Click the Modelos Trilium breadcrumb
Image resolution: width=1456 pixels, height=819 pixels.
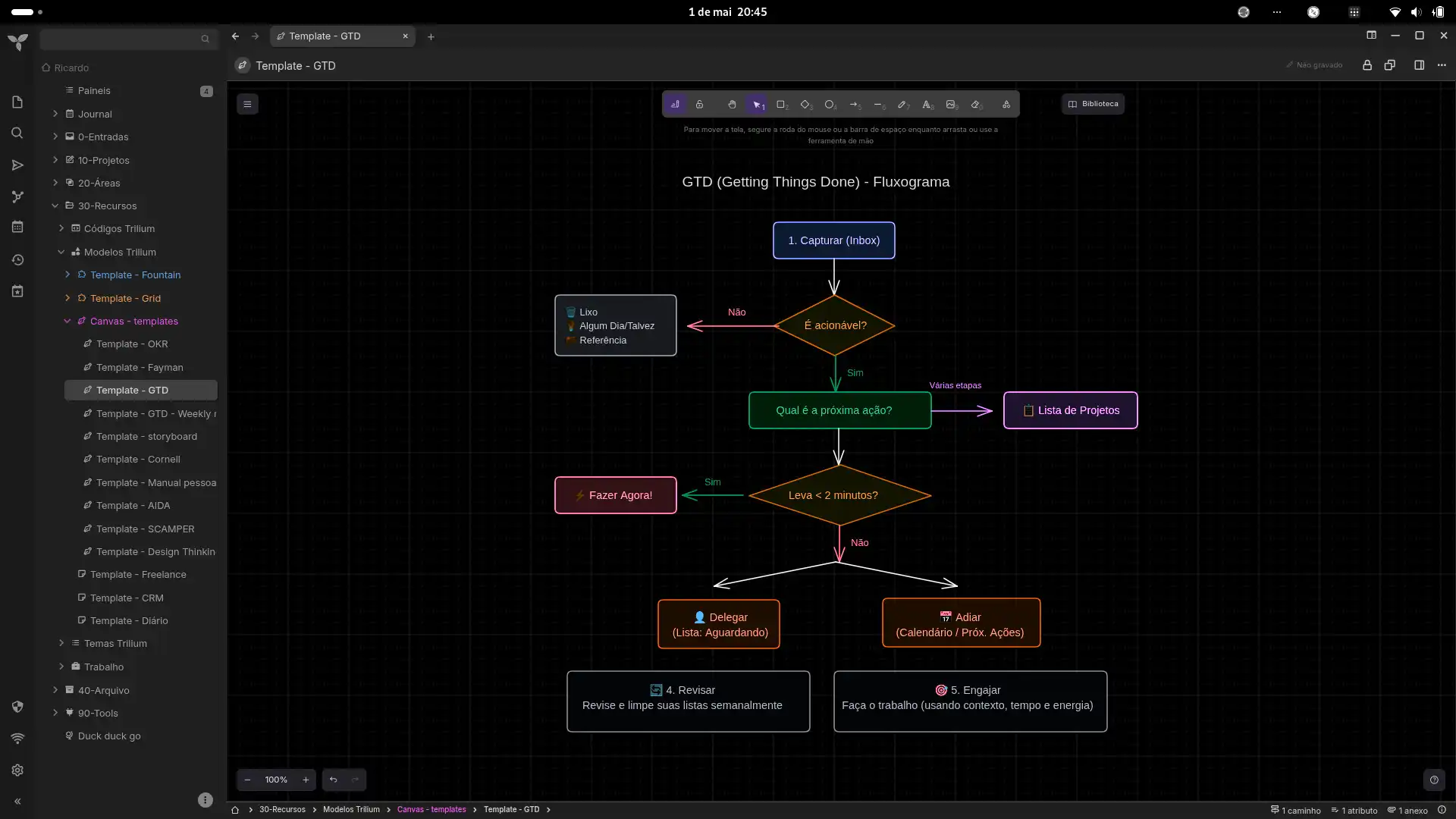point(351,810)
